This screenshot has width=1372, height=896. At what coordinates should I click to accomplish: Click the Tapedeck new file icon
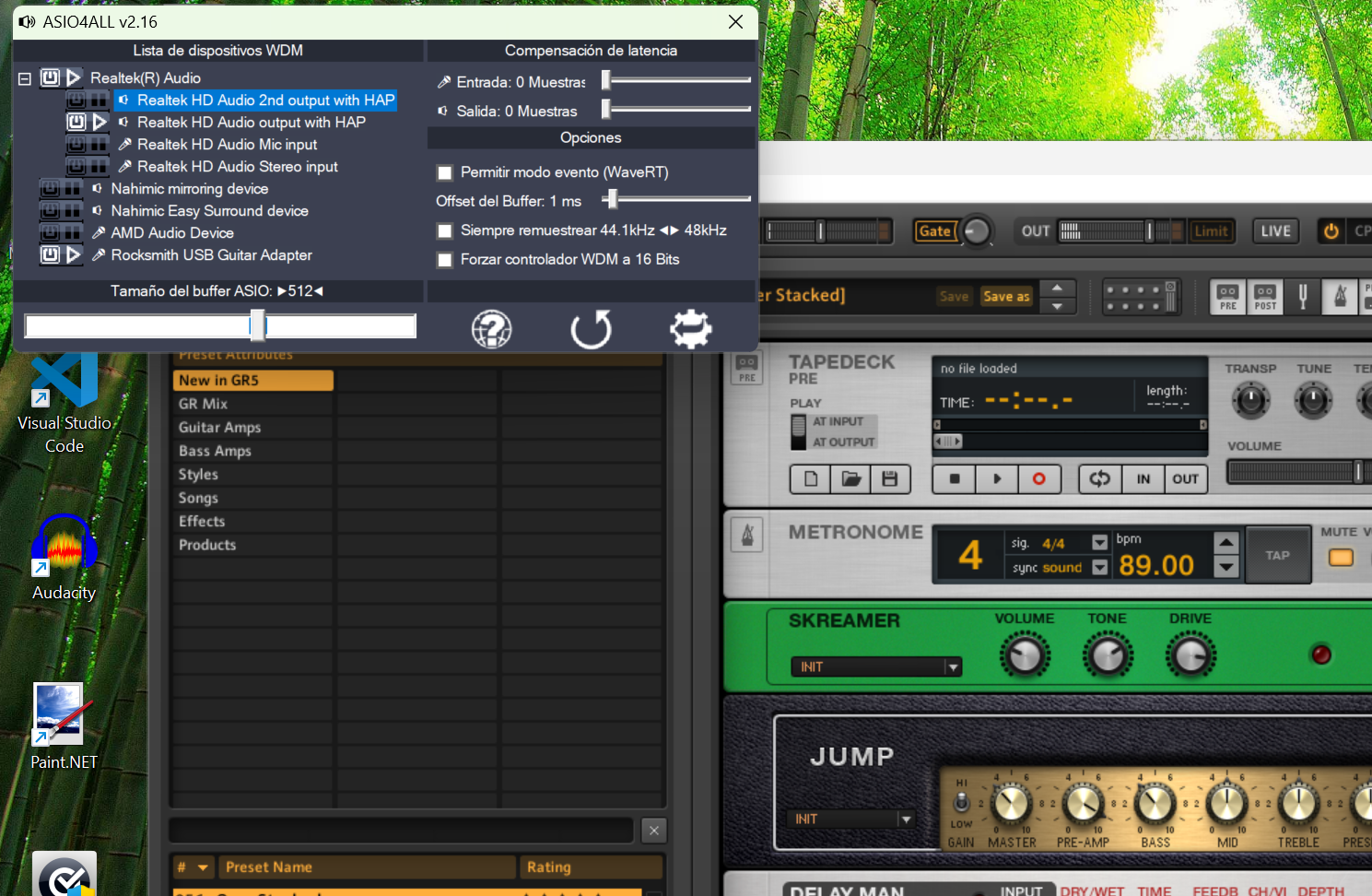tap(811, 479)
